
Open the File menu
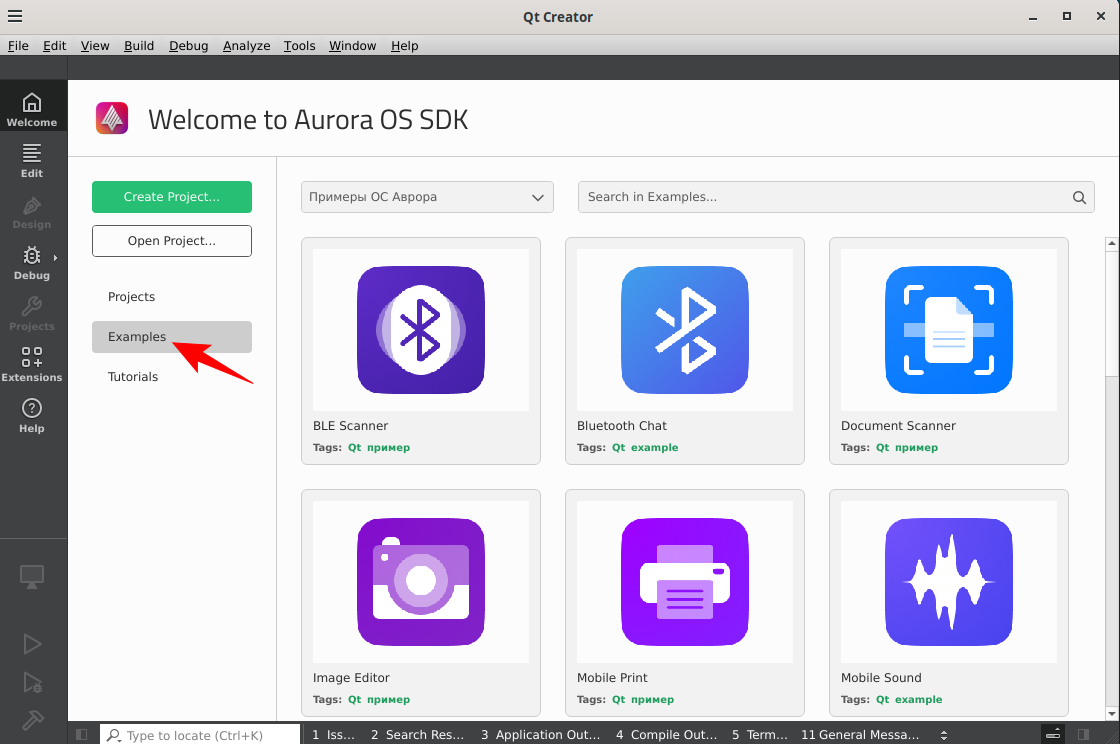click(19, 46)
